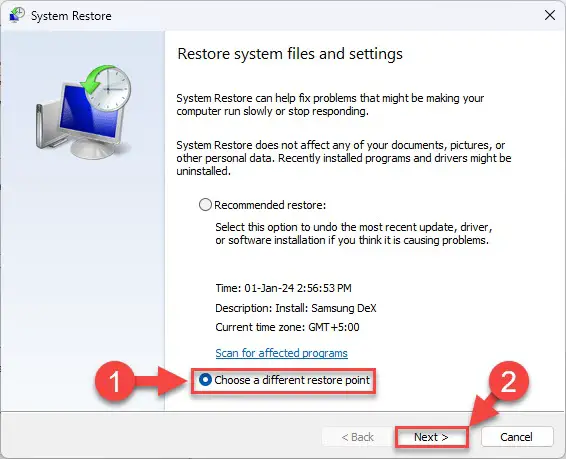Click the Current time zone GMT+5:00 line

[x=287, y=327]
